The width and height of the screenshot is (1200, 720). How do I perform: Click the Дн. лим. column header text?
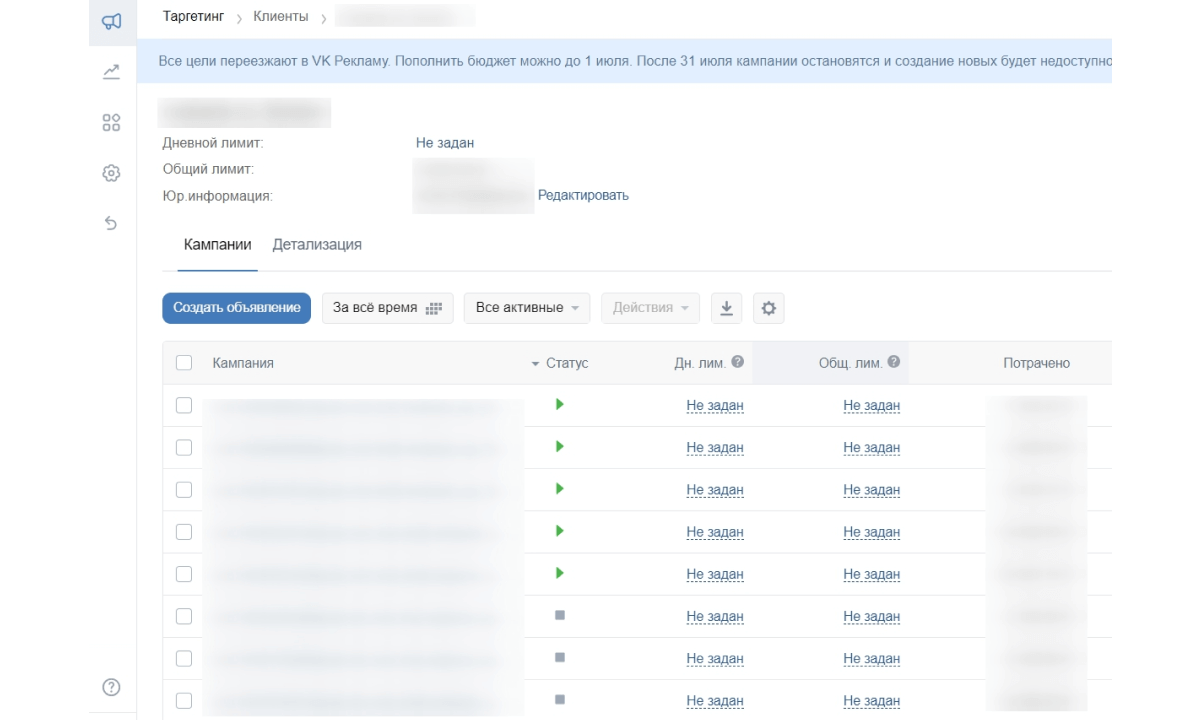pyautogui.click(x=700, y=363)
